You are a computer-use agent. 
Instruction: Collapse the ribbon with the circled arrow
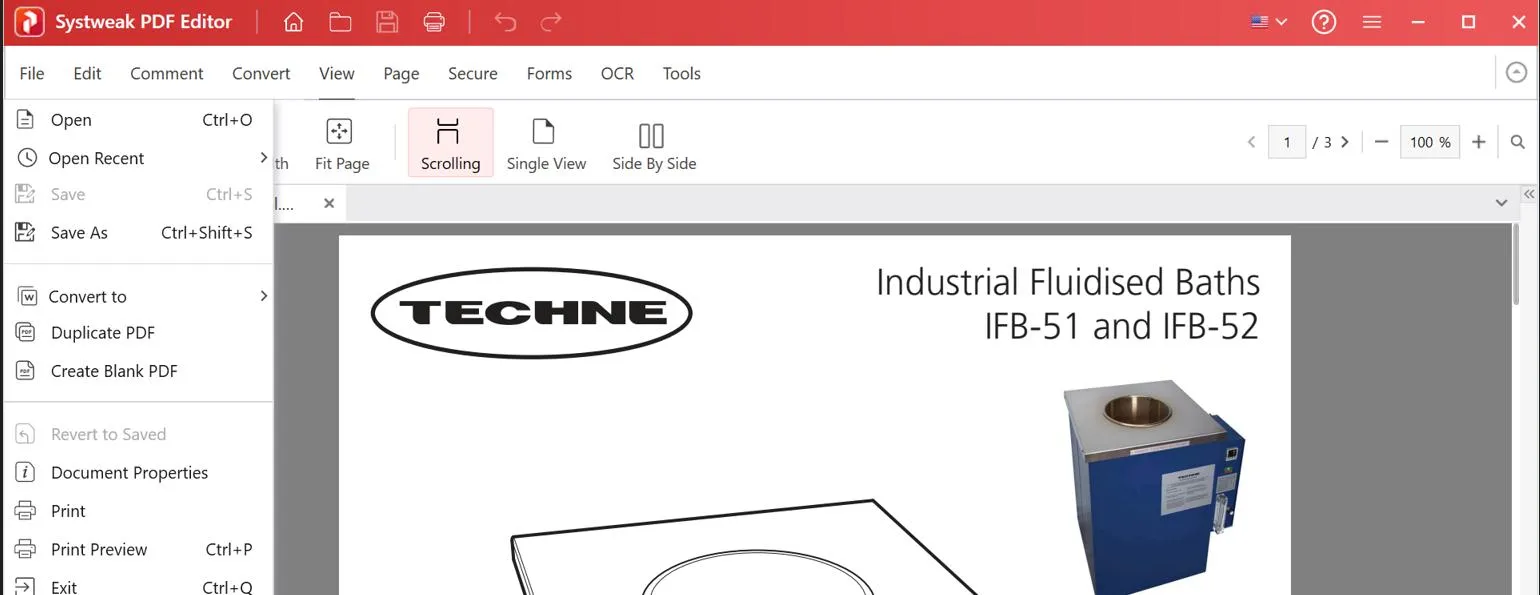pyautogui.click(x=1517, y=73)
